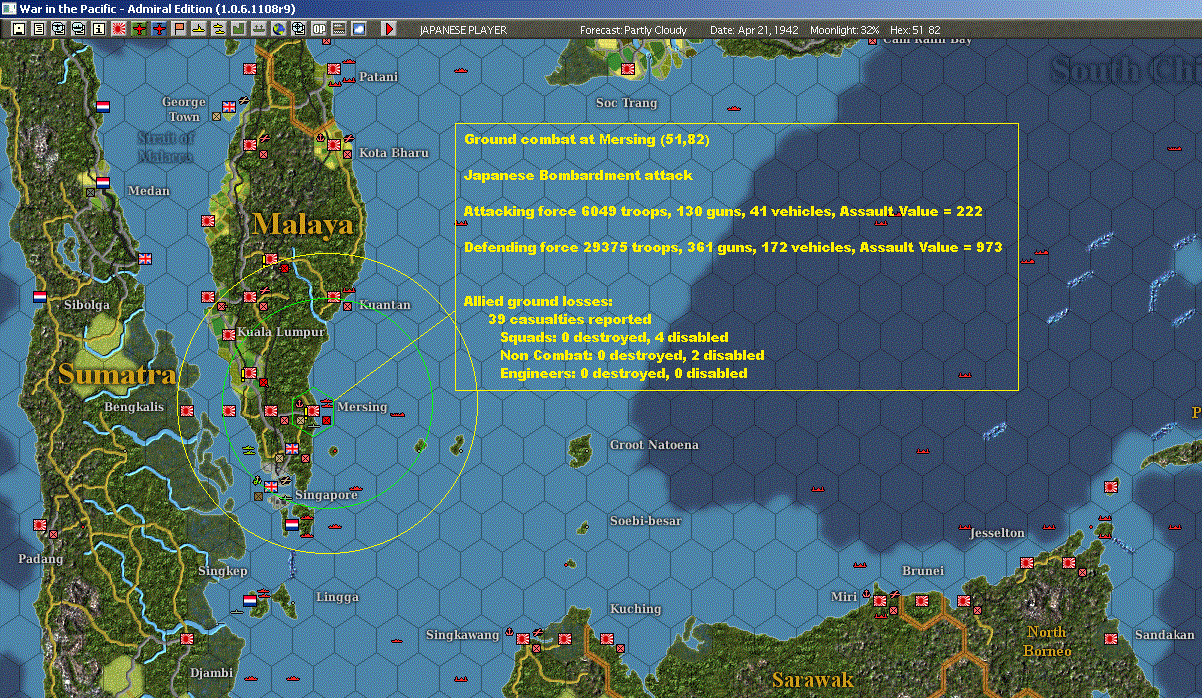Select Japanese flag base at Padang
Image resolution: width=1202 pixels, height=698 pixels.
click(40, 524)
